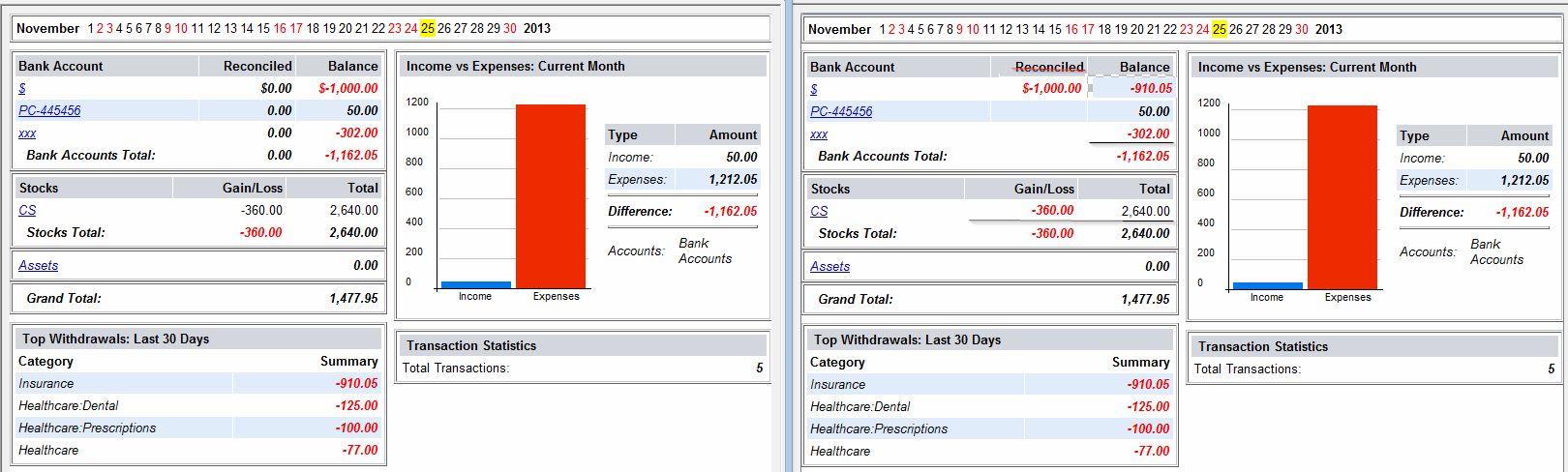Viewport: 1568px width, 472px height.
Task: Click the Reconciled column header in left panel
Action: (257, 66)
